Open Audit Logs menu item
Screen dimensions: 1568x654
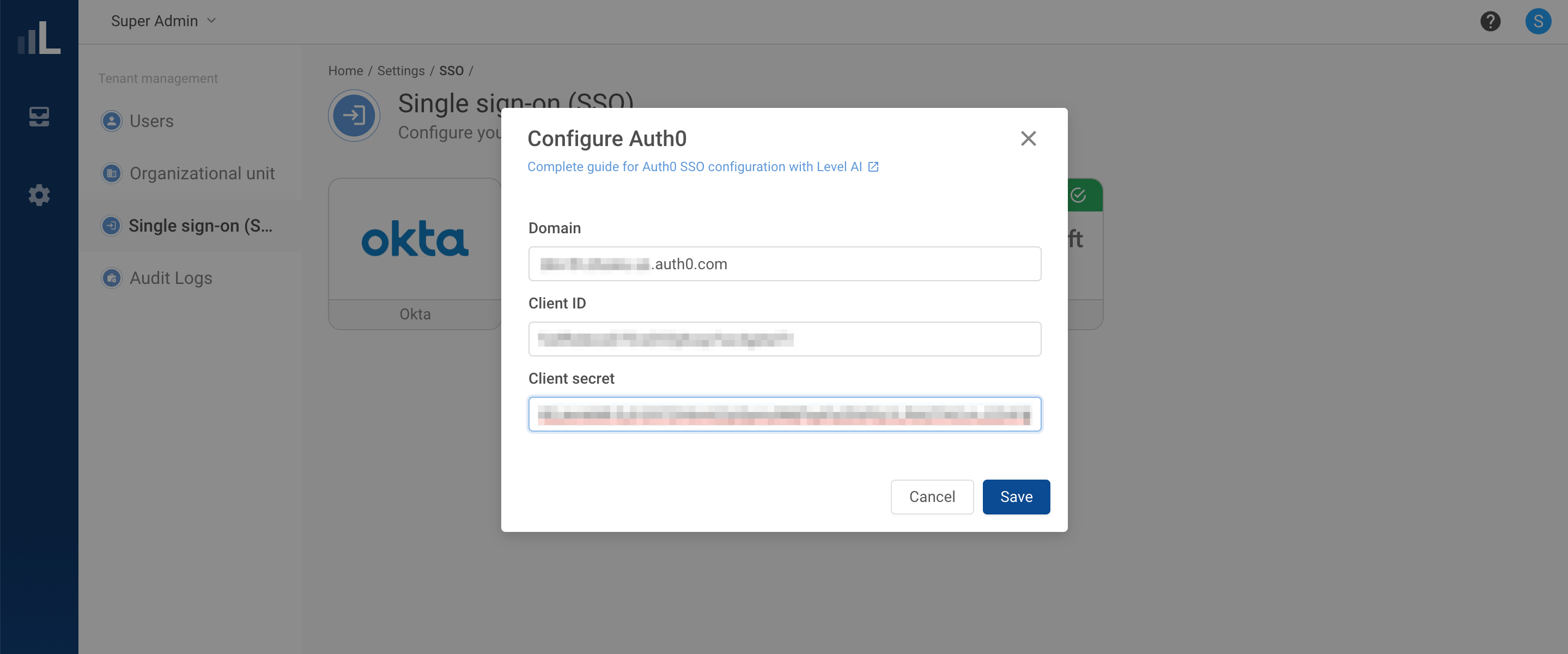click(x=191, y=278)
